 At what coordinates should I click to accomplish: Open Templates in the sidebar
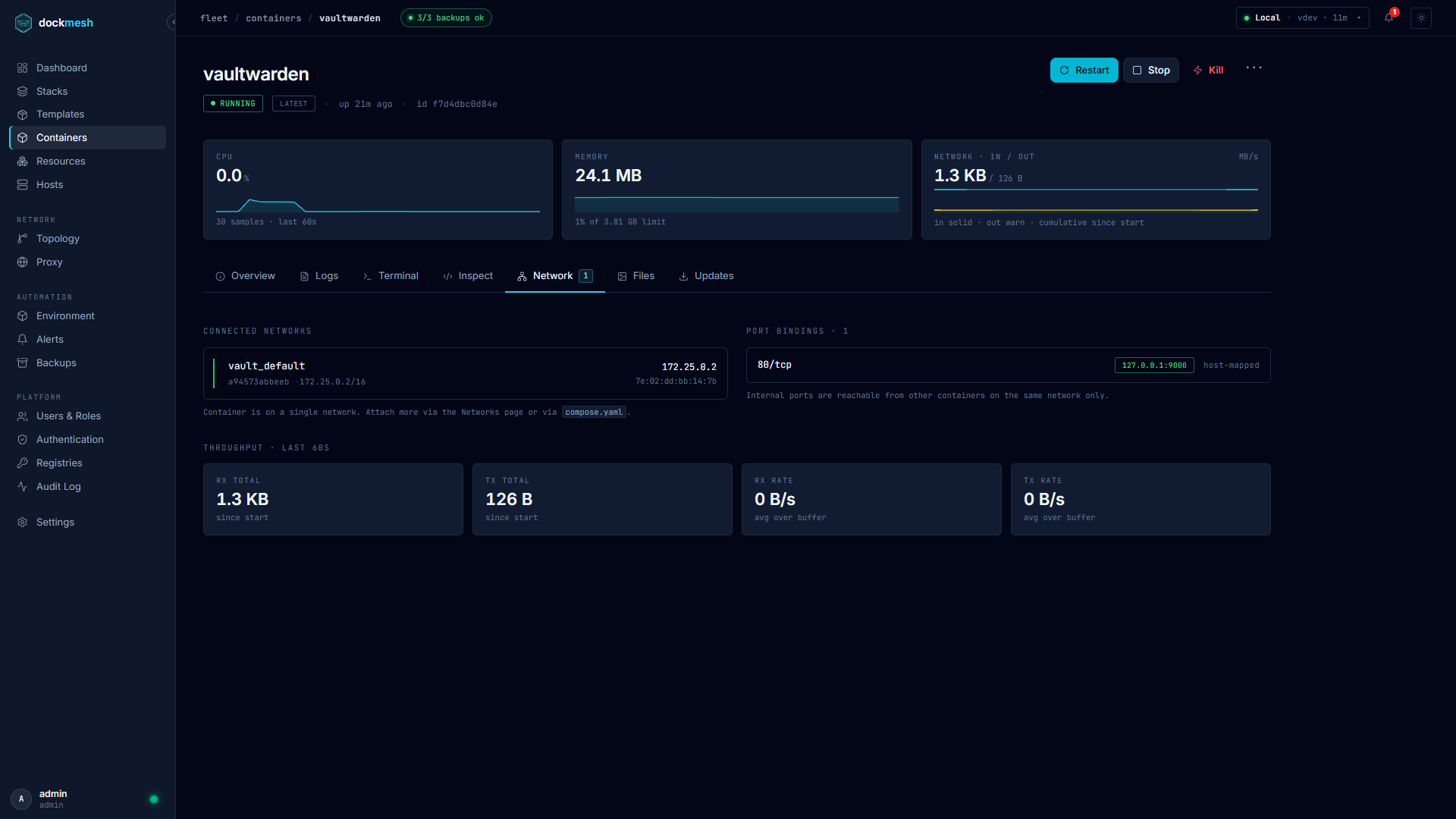pos(87,114)
